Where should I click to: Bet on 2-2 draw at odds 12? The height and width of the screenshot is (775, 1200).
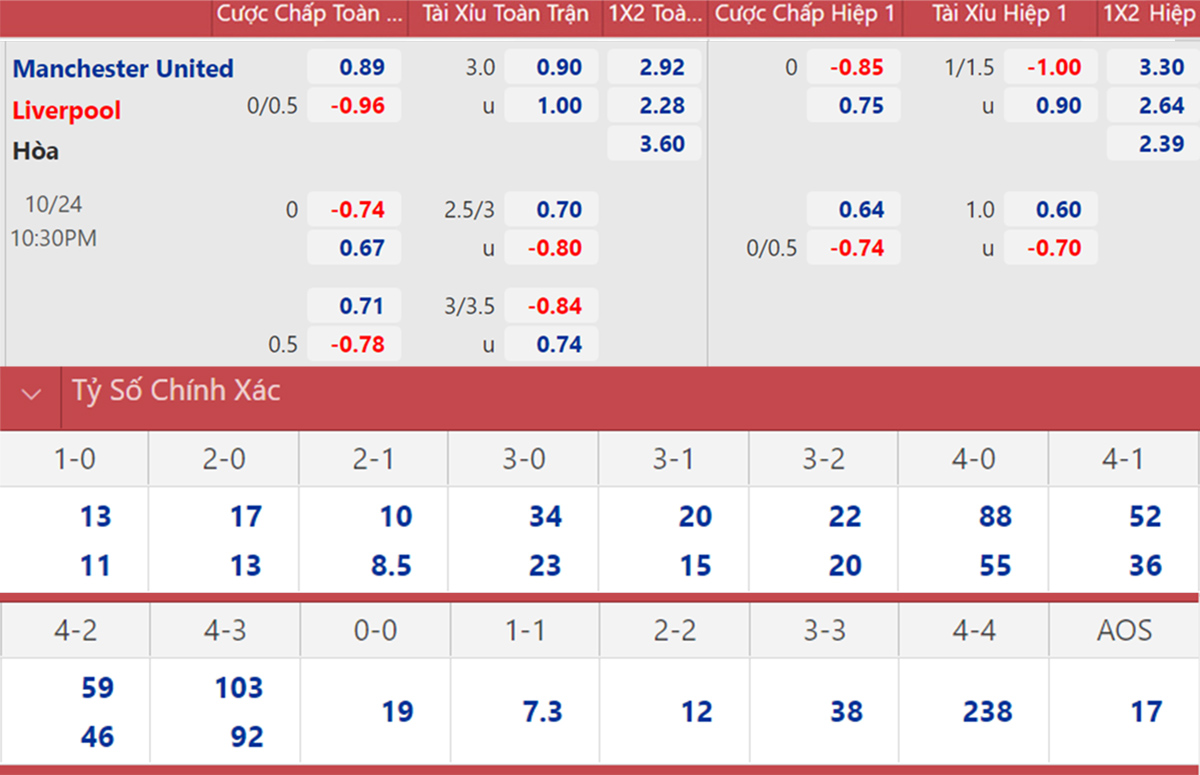tap(695, 712)
